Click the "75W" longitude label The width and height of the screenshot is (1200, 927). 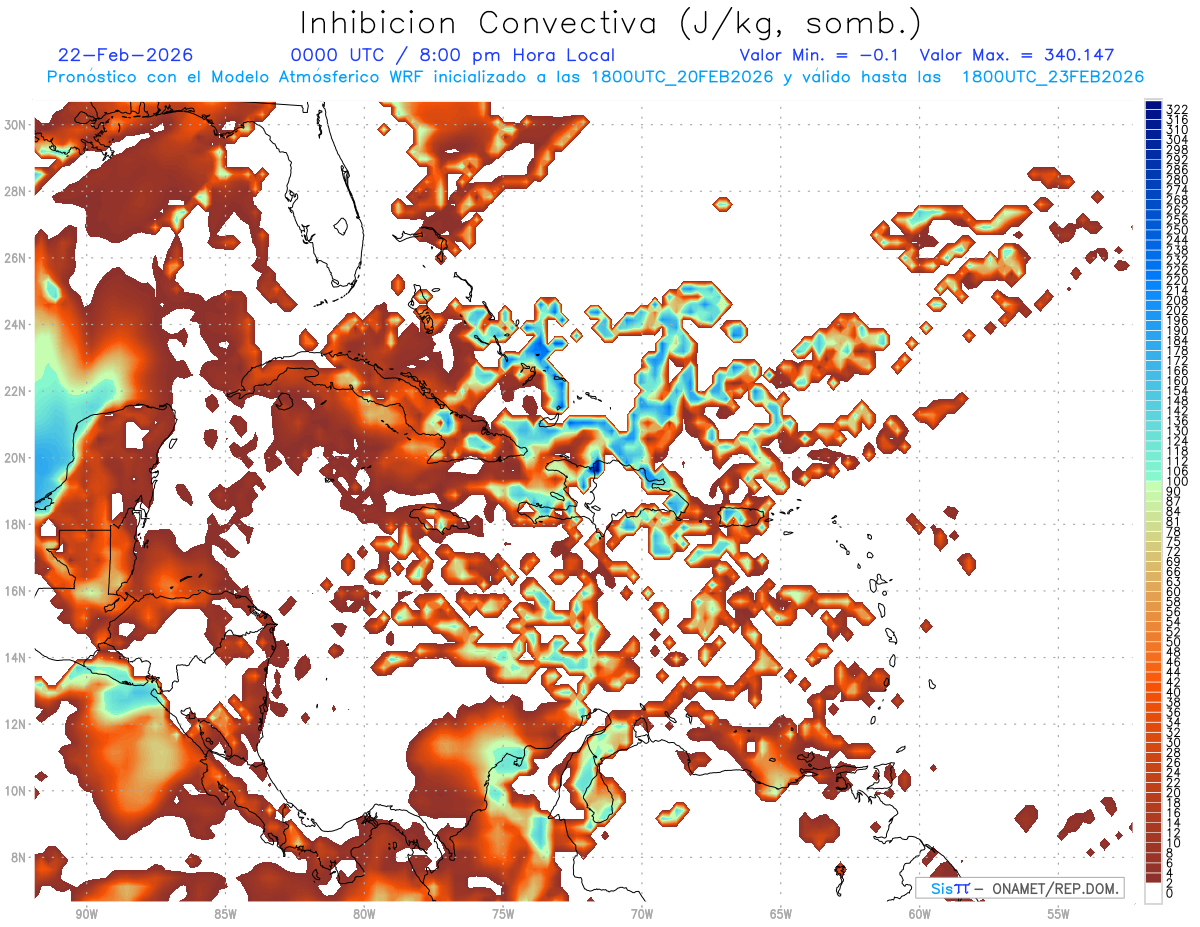[503, 914]
